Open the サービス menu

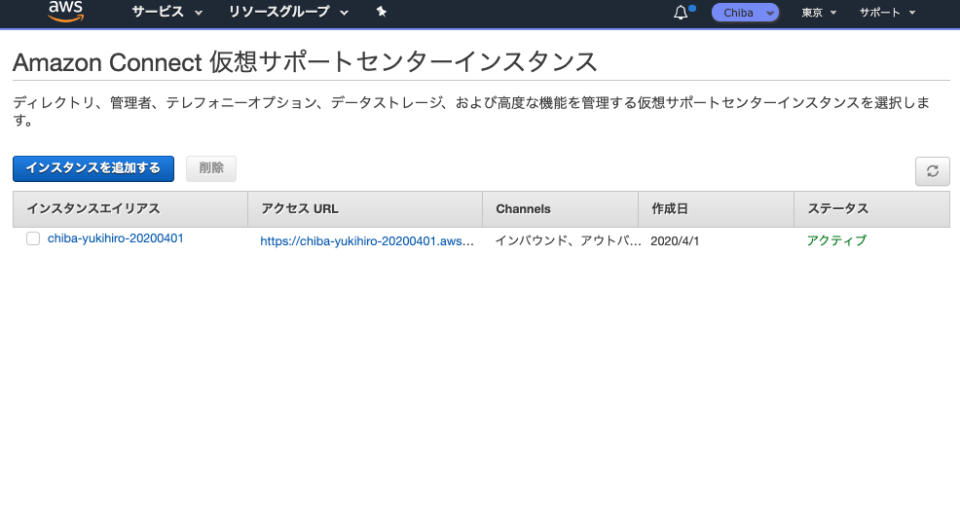(x=167, y=12)
